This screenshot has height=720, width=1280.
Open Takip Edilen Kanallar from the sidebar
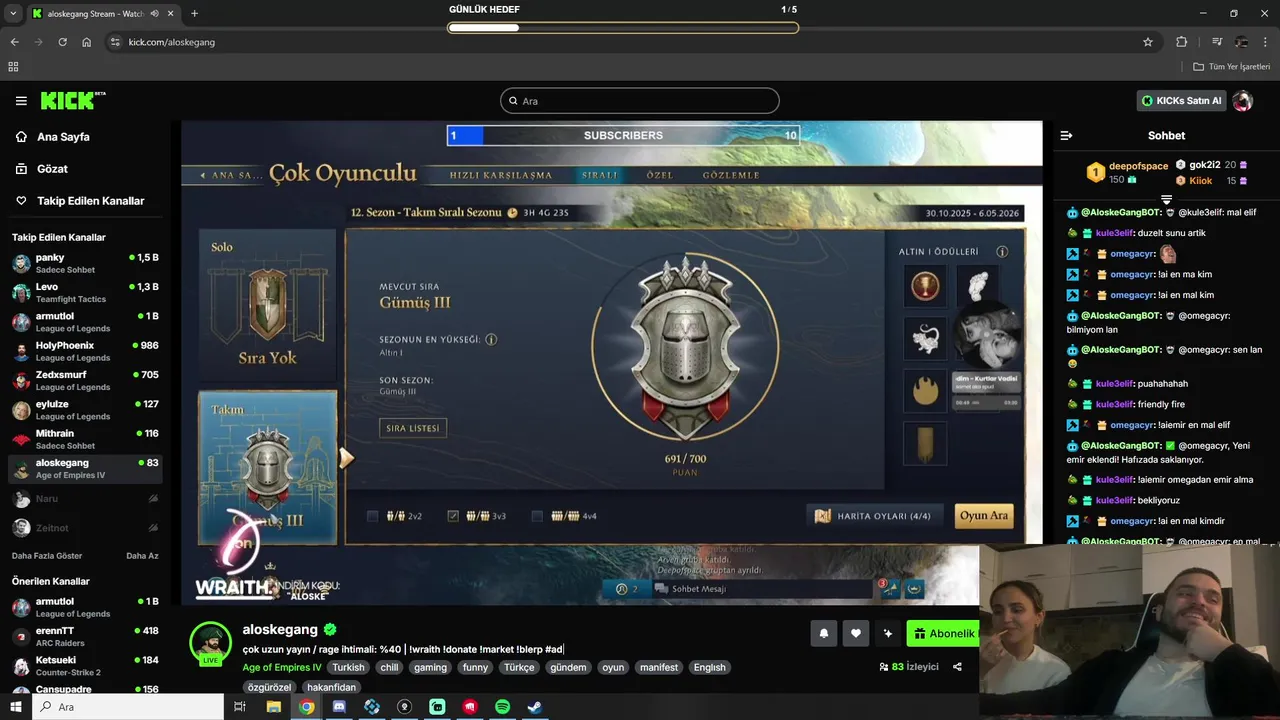tap(90, 201)
